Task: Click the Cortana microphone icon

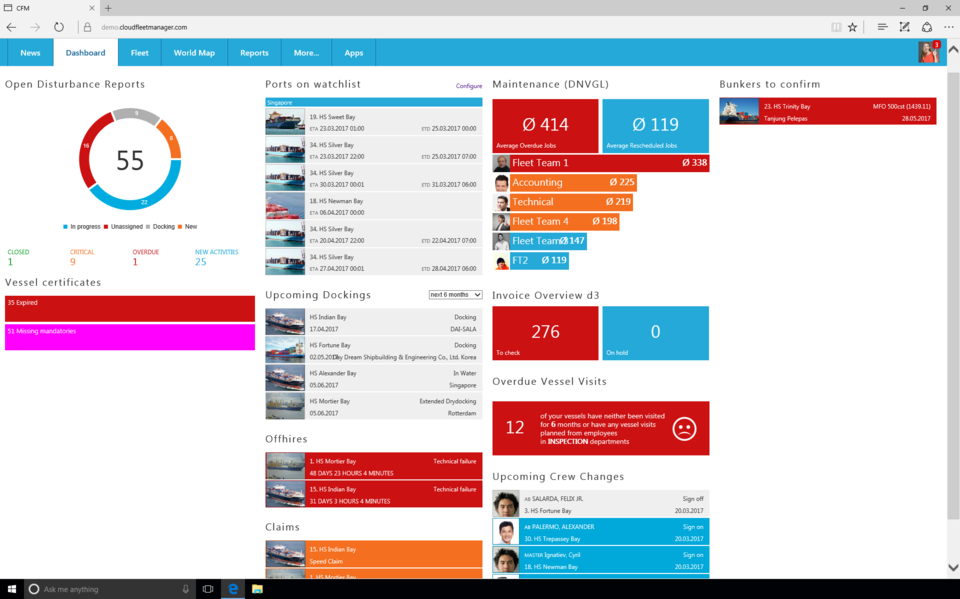Action: pyautogui.click(x=186, y=589)
